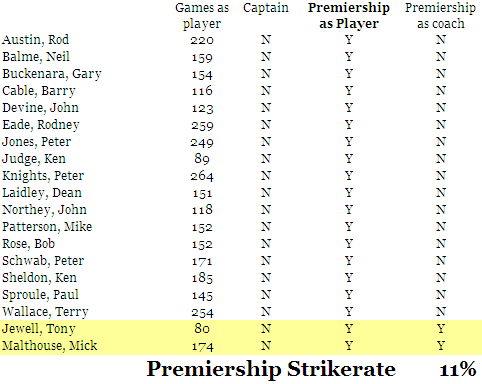
Task: Click highlighted row name Jewell, Tony
Action: pos(39,329)
